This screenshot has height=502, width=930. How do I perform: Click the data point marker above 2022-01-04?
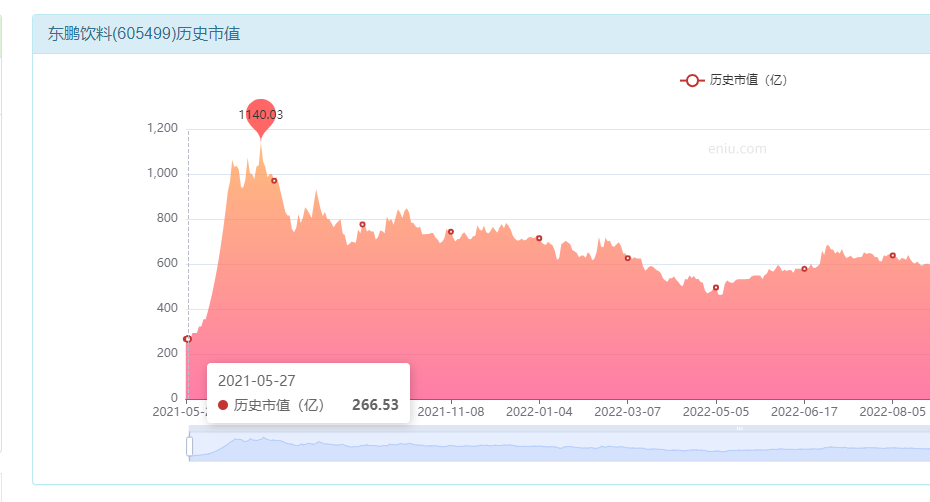pos(539,239)
